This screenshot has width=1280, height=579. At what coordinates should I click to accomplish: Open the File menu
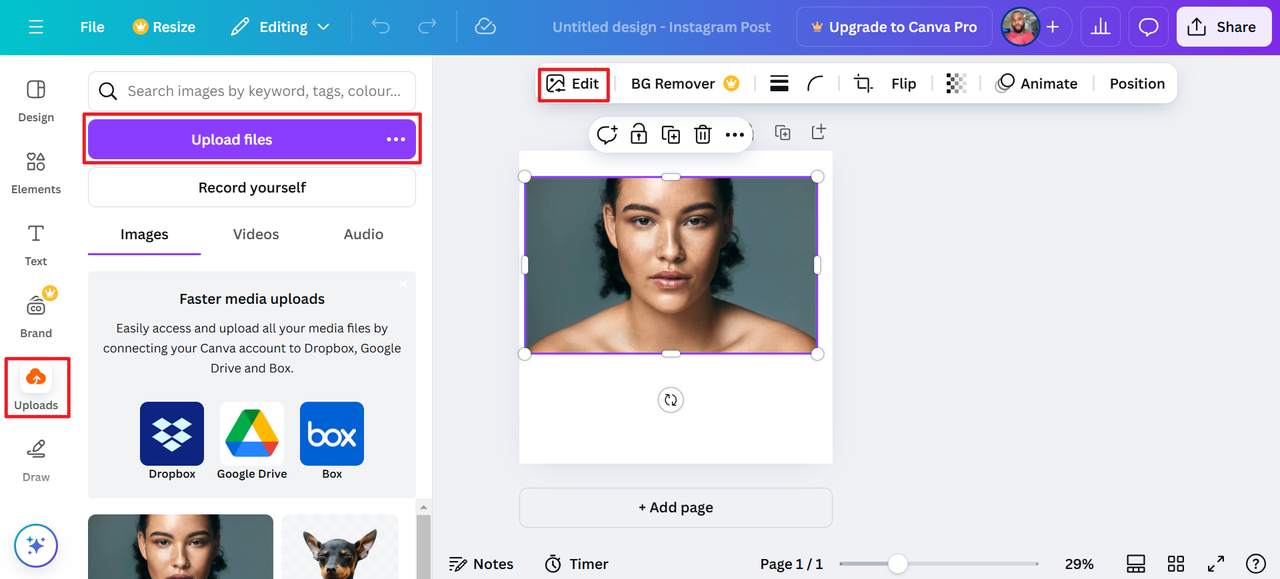[92, 27]
